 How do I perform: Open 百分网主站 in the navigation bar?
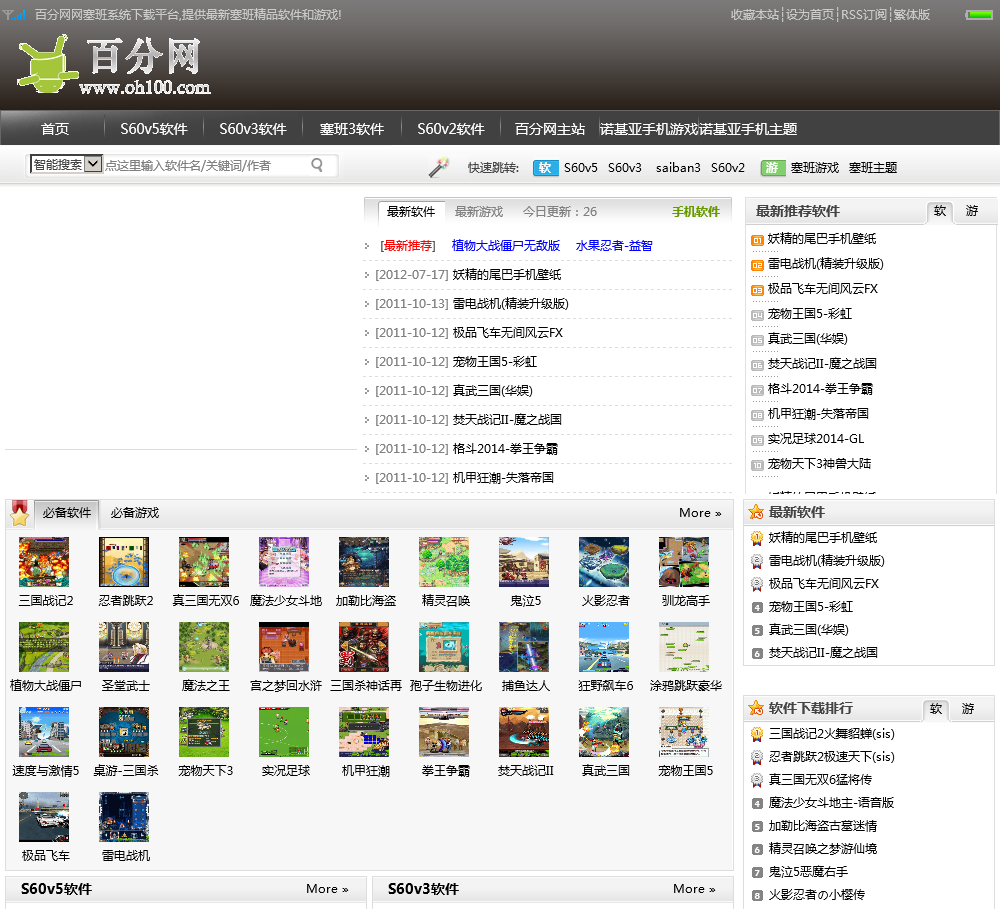click(550, 129)
